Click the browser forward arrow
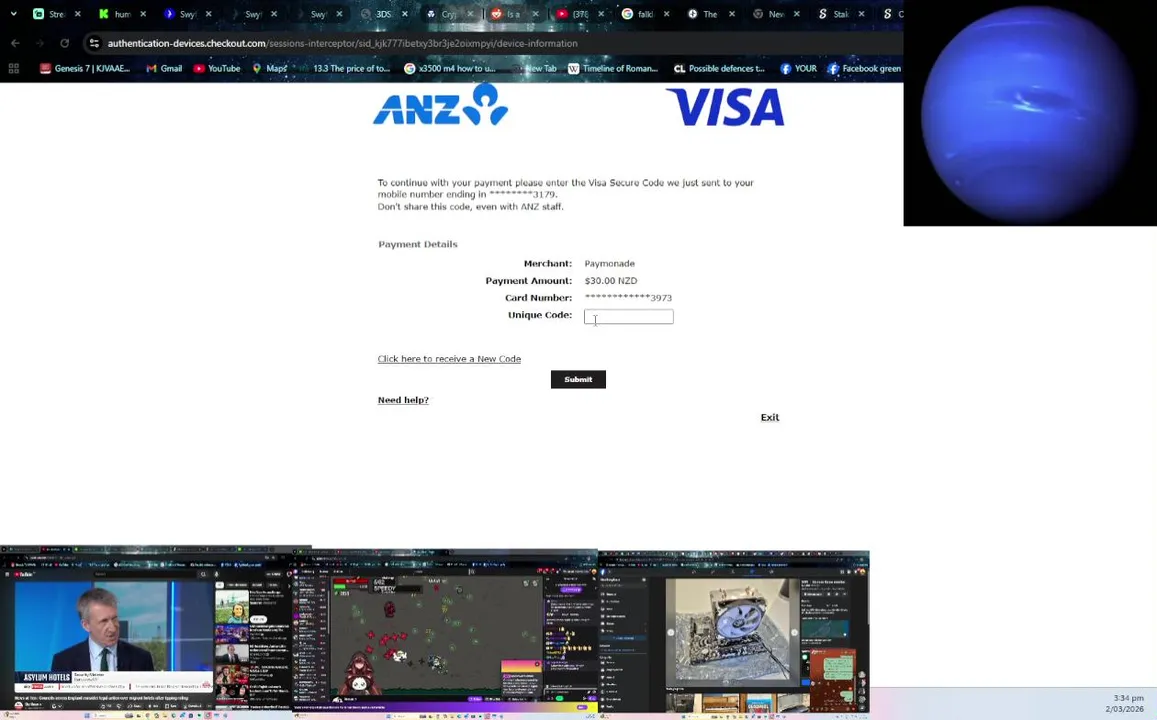This screenshot has width=1157, height=720. tap(41, 44)
